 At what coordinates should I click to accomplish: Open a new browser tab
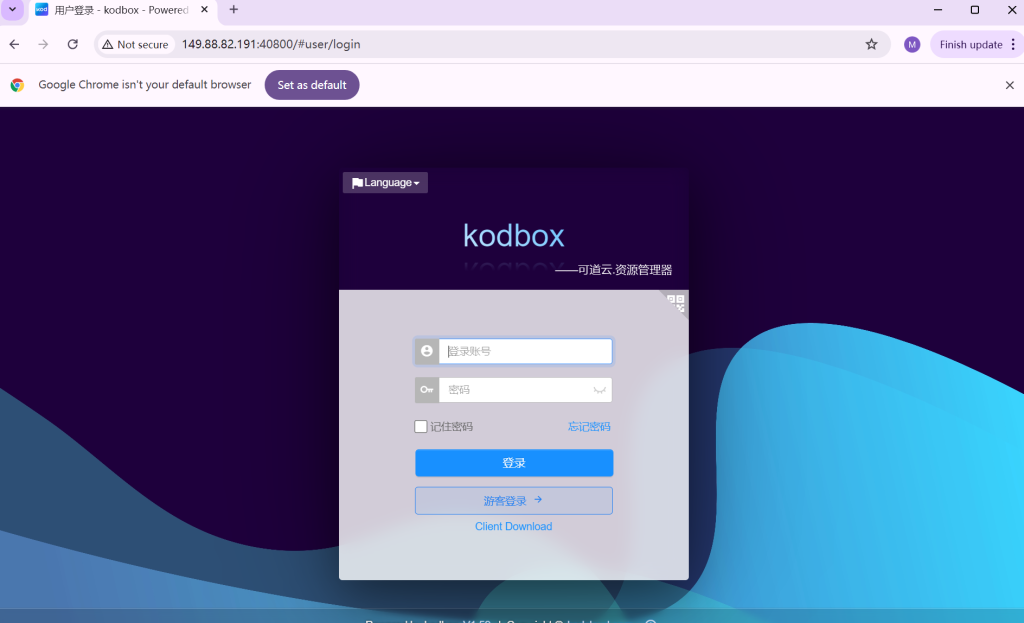tap(234, 10)
